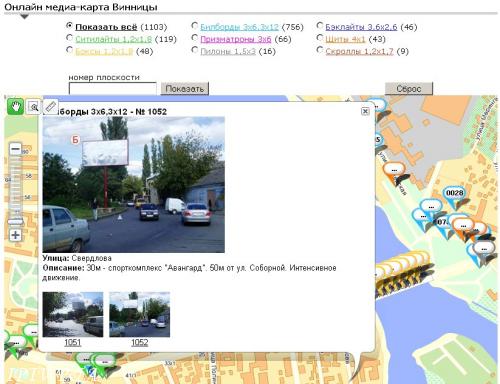Focus the номер плоскости input field
The image size is (500, 384).
tap(112, 89)
